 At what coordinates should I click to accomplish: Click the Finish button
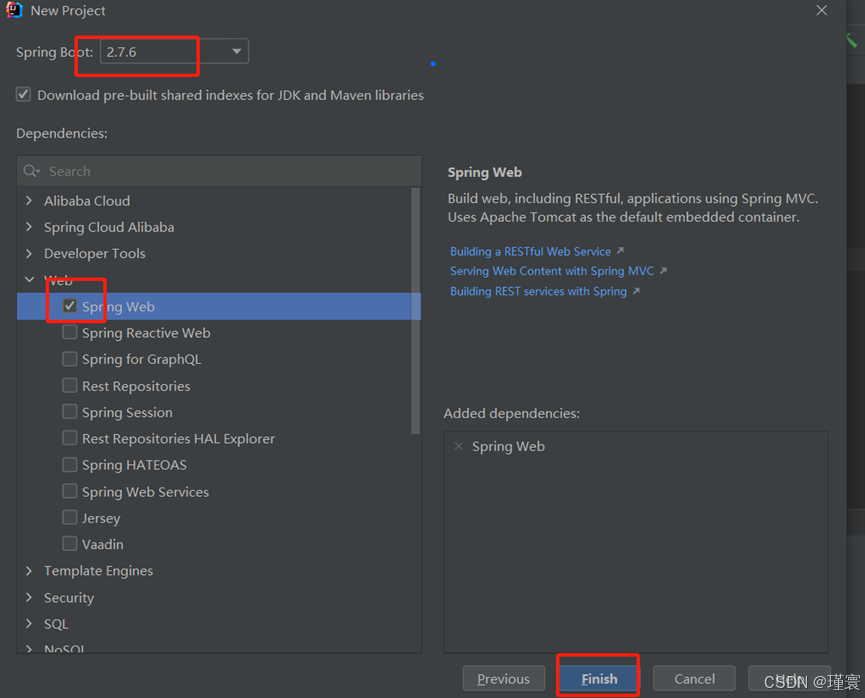599,679
